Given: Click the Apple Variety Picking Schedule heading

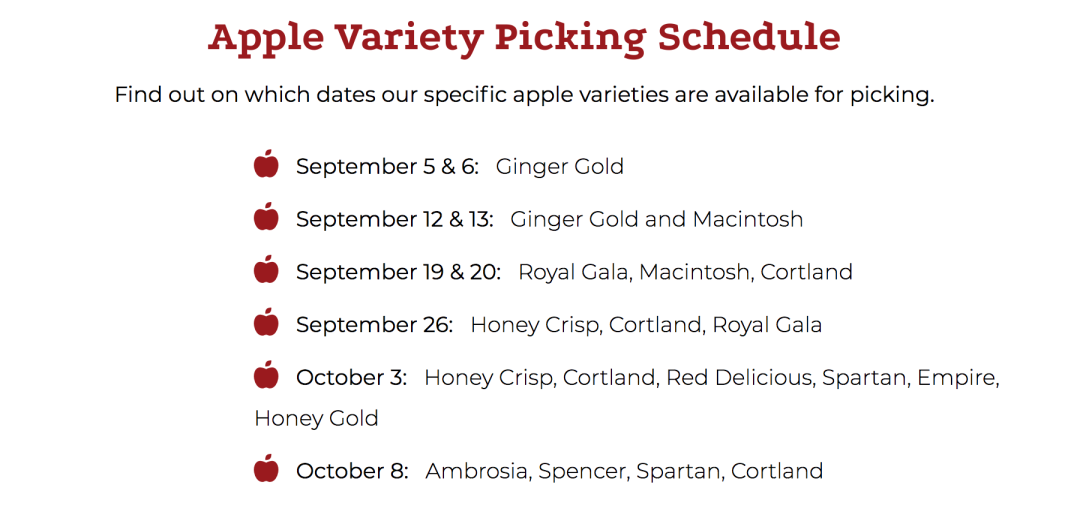Looking at the screenshot, I should tap(524, 37).
